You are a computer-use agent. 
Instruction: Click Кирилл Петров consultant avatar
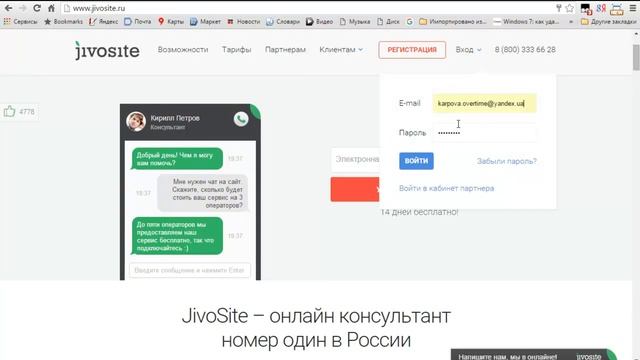(136, 121)
